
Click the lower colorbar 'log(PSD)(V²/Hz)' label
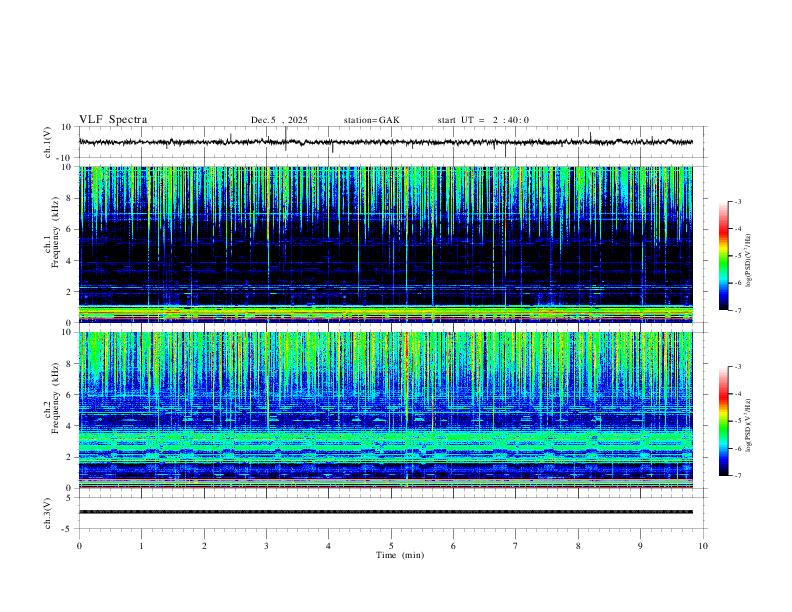(749, 426)
